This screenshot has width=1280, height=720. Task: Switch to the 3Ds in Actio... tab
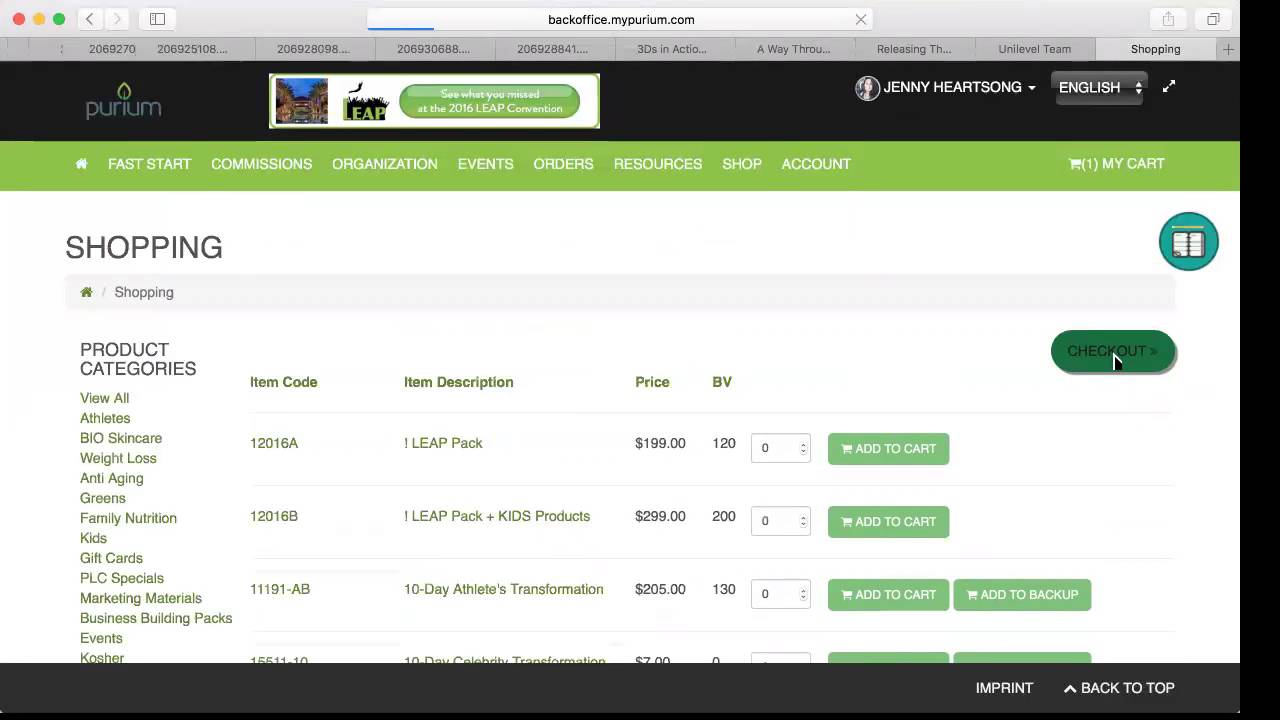pos(672,49)
